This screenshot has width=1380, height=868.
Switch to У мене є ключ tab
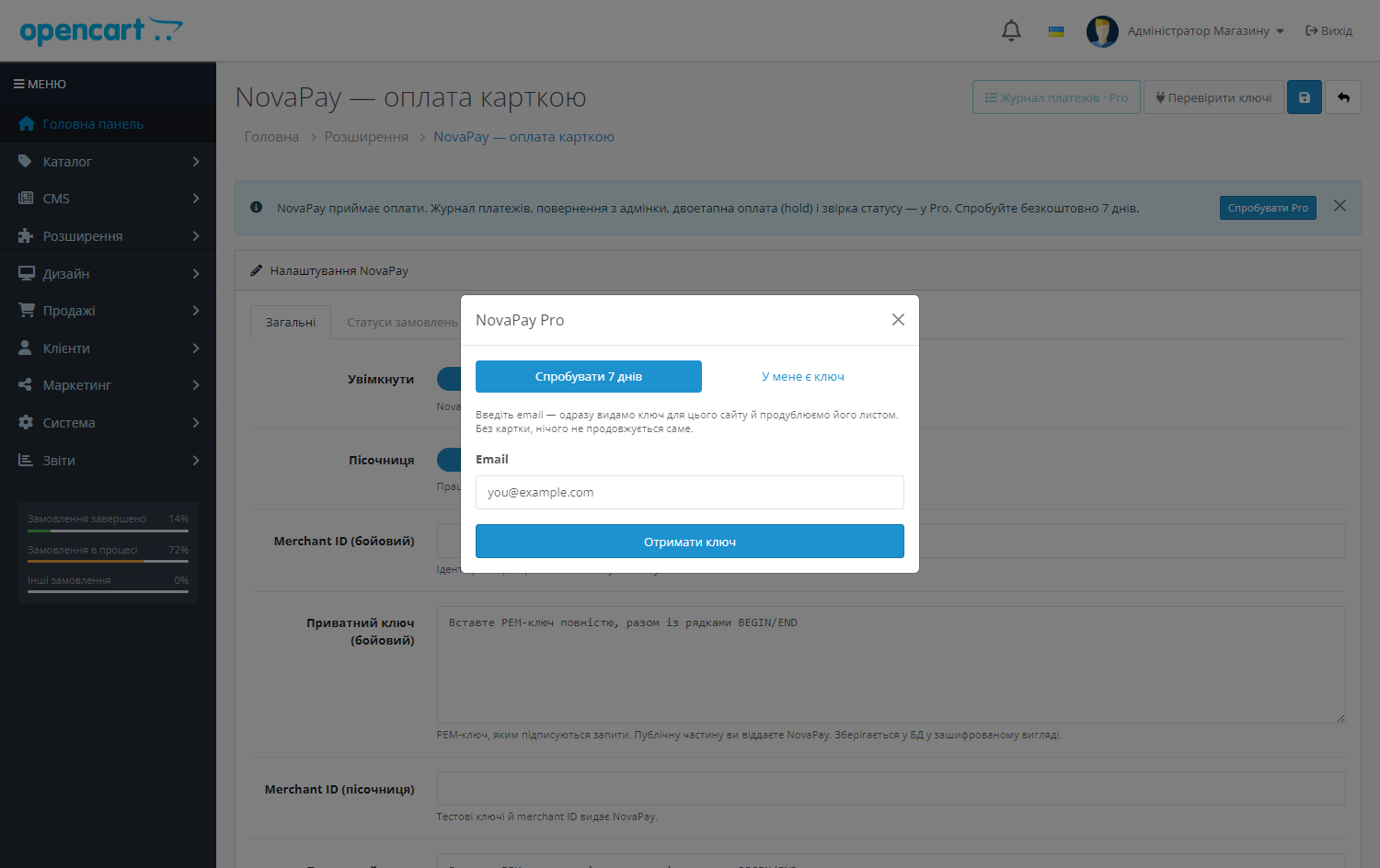[803, 377]
